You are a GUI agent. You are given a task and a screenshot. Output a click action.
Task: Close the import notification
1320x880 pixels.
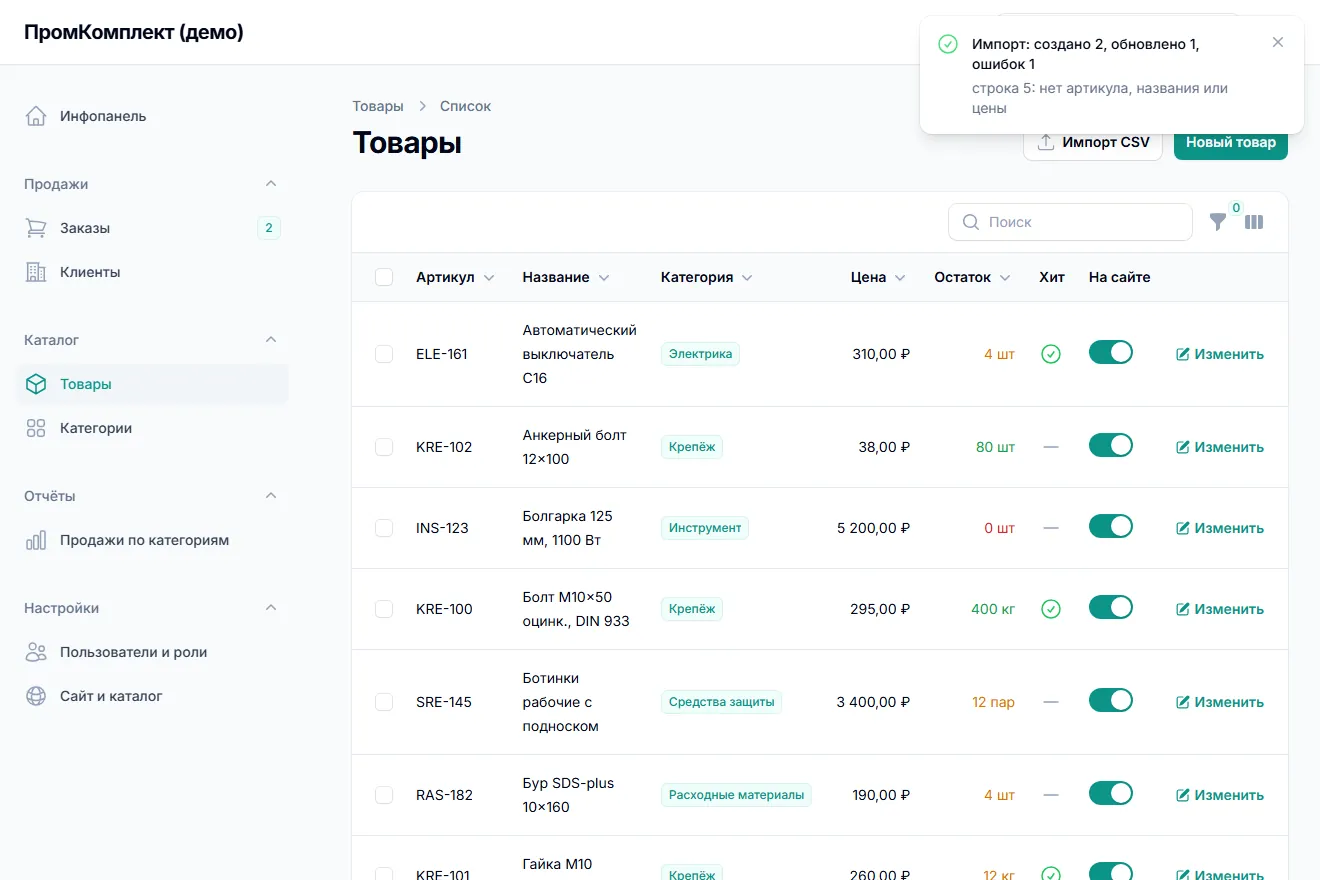click(1278, 42)
